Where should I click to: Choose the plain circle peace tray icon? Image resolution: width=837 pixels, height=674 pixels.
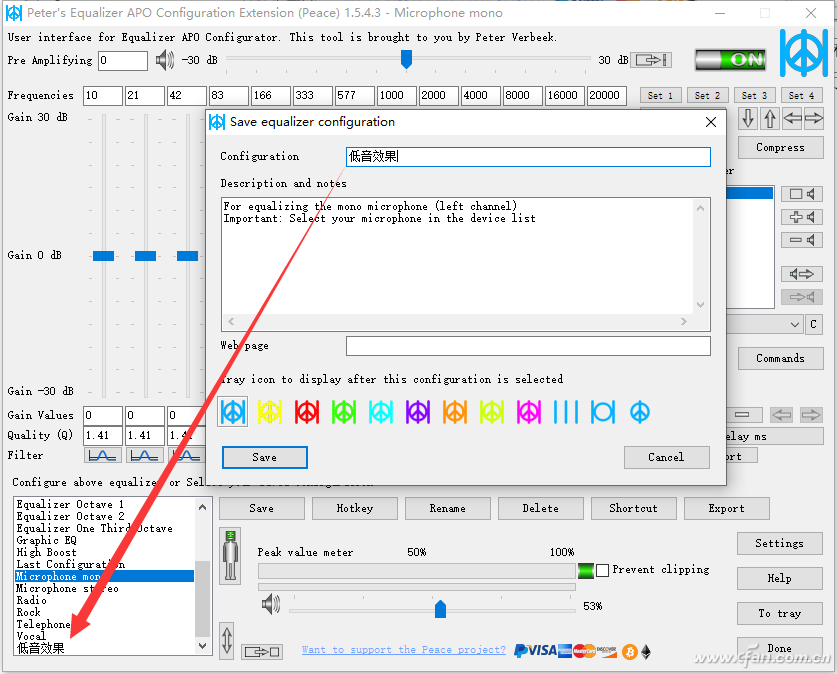640,412
